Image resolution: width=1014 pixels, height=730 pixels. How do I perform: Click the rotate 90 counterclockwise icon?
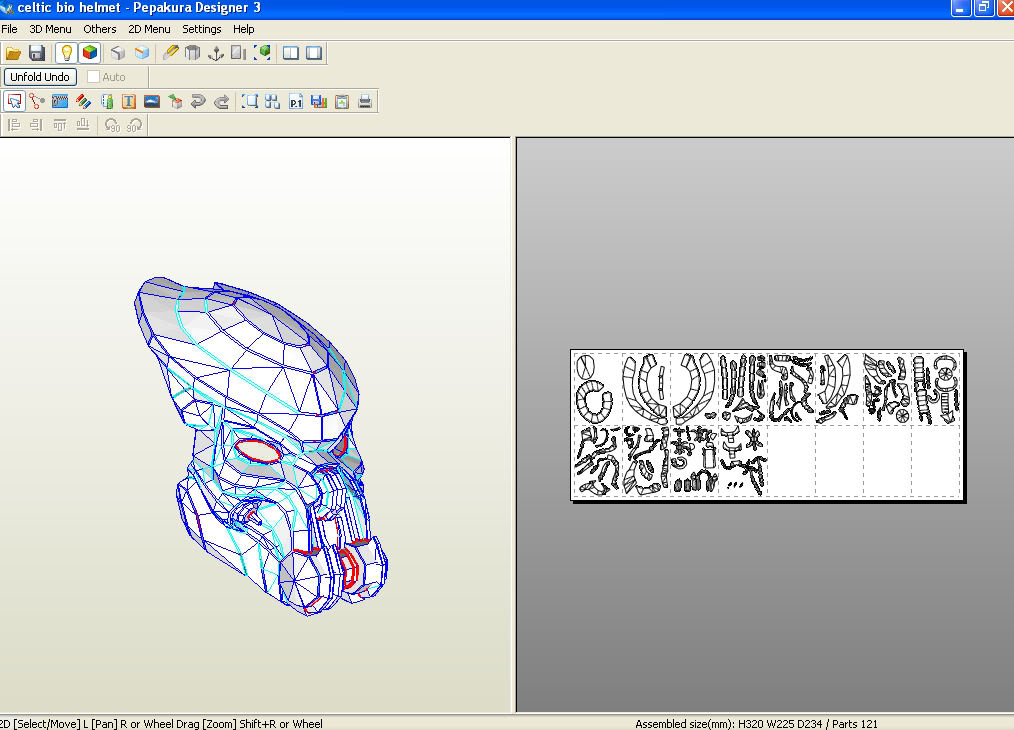(x=112, y=125)
